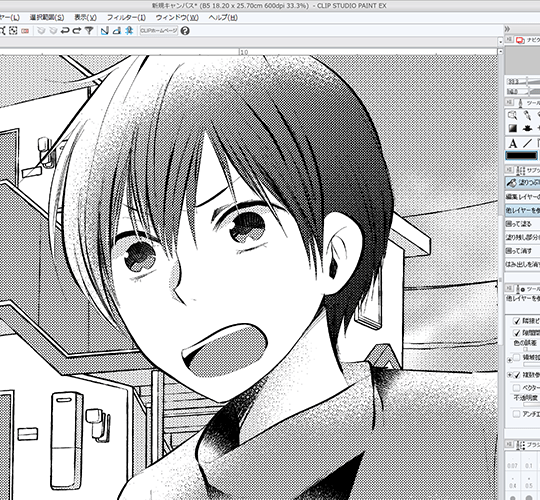
Task: Click the red eraser-like command bar icon
Action: [25, 31]
